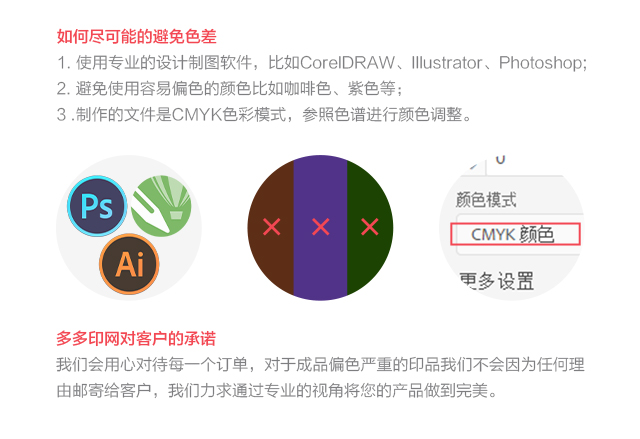The image size is (640, 439).
Task: Click the line mentioning CorelDRAW and Photoshop
Action: click(x=322, y=63)
